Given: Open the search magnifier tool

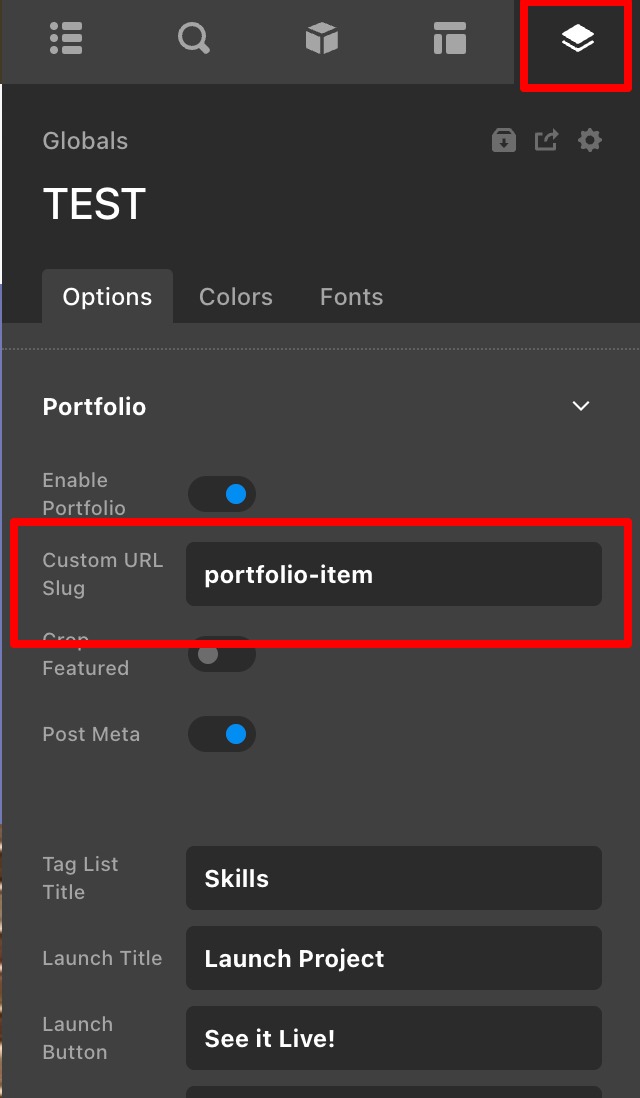Looking at the screenshot, I should 194,38.
